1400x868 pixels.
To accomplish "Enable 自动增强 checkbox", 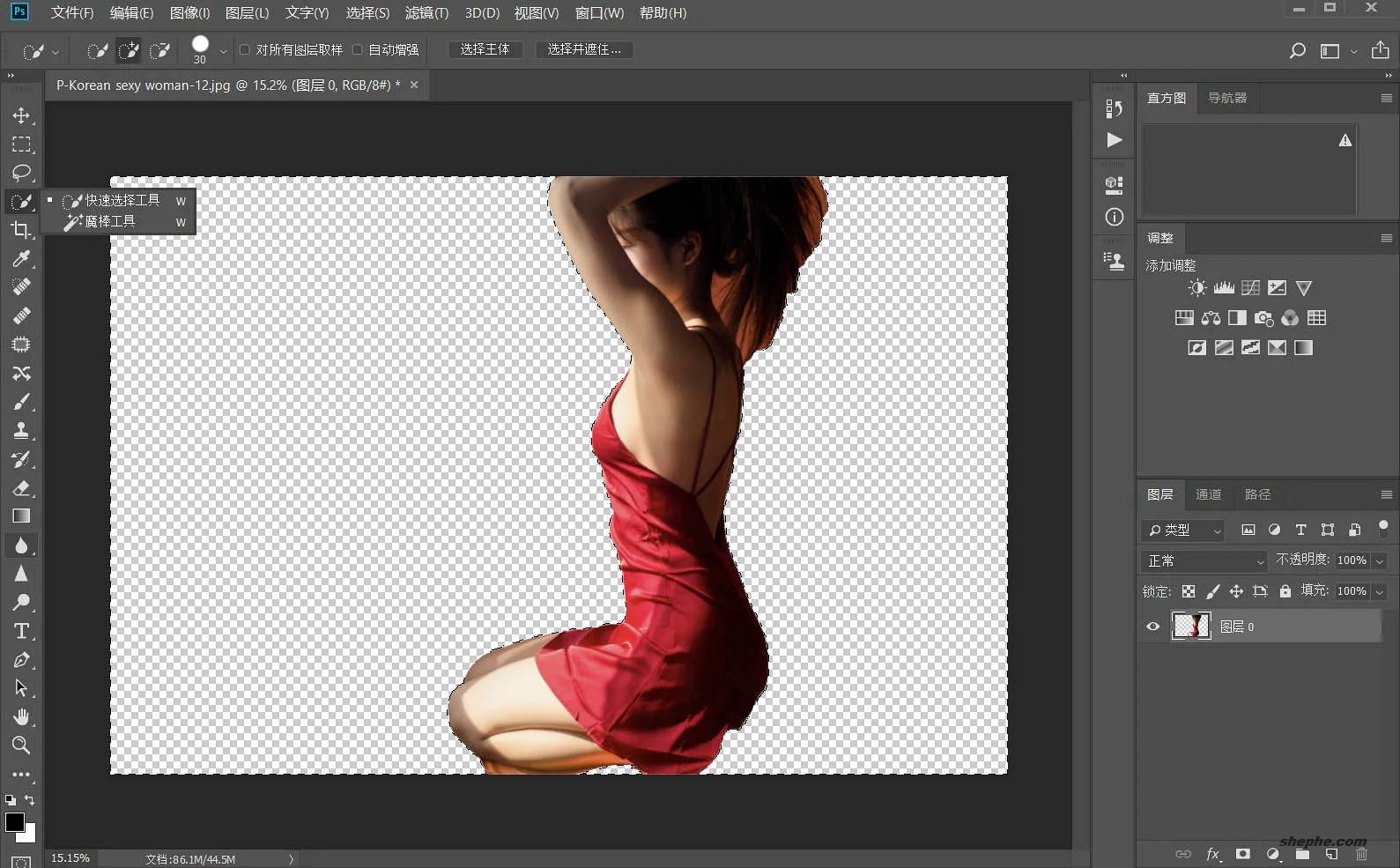I will tap(357, 49).
